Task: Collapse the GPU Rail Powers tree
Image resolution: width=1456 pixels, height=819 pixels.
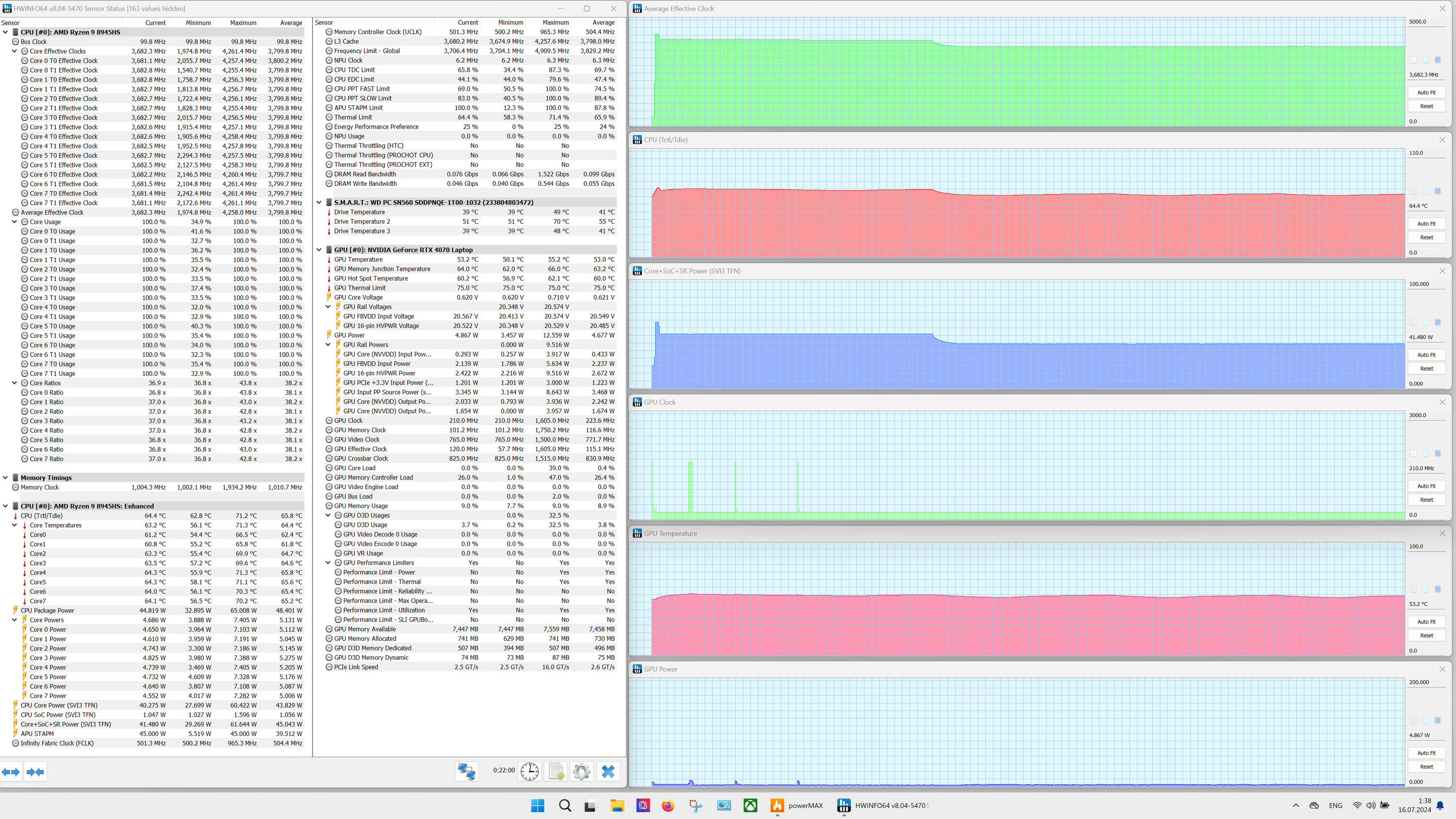Action: [x=329, y=345]
